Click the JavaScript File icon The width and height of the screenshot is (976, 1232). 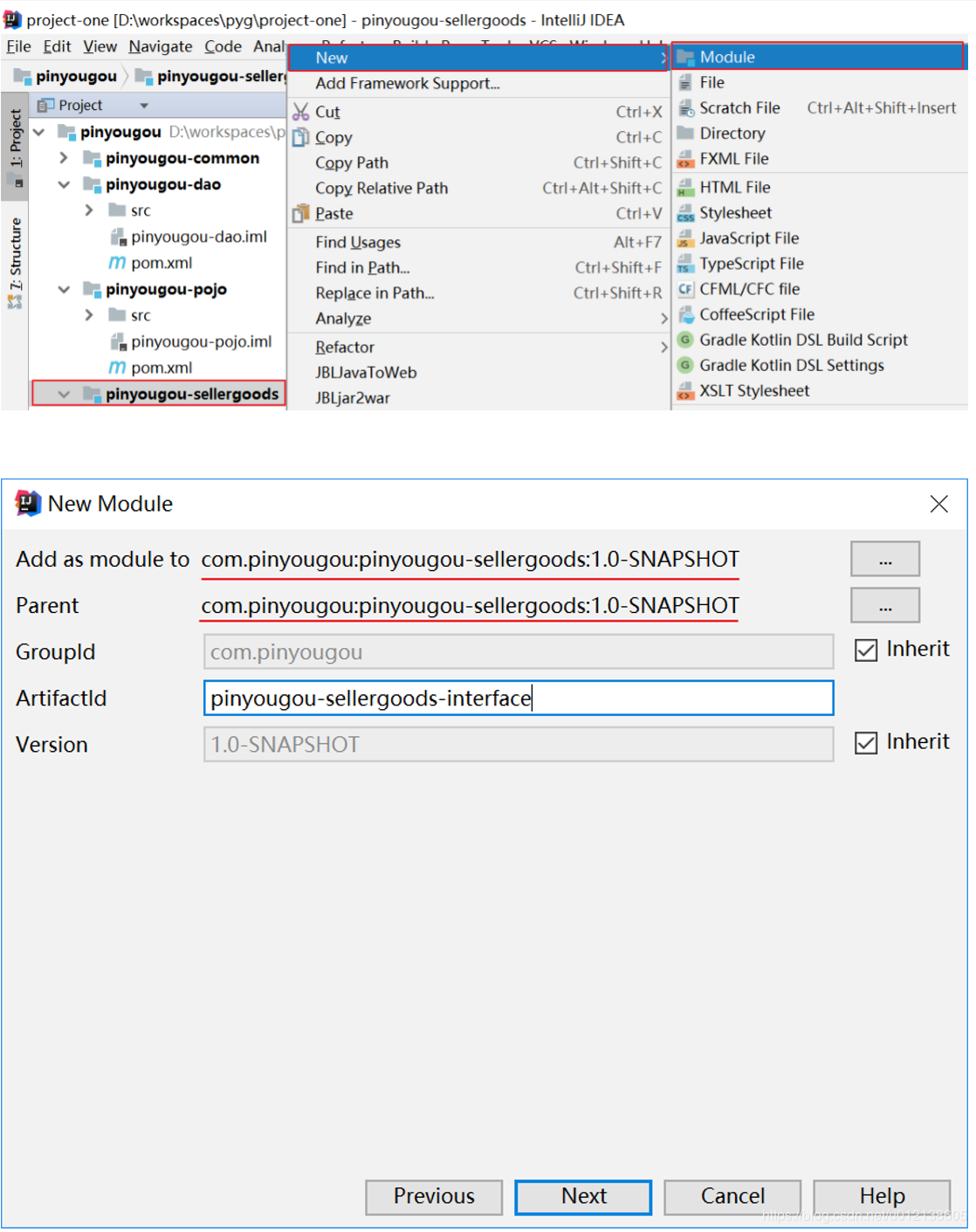pyautogui.click(x=685, y=238)
